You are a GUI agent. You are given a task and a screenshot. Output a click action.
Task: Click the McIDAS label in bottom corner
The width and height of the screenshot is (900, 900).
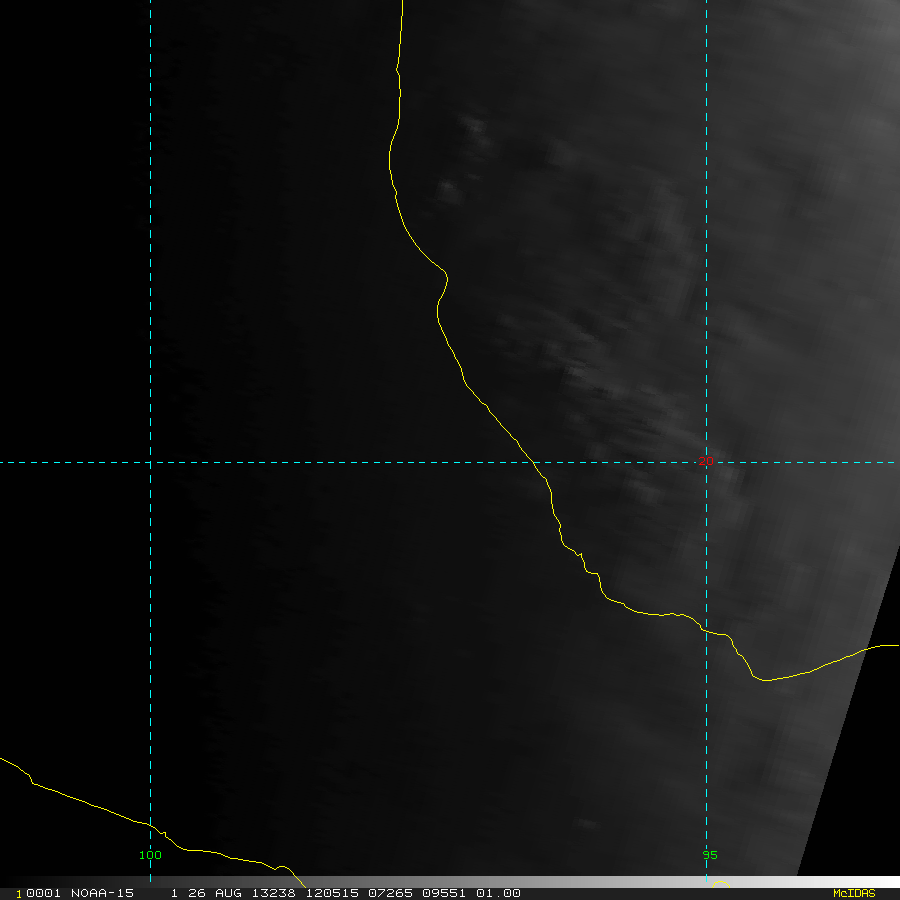click(x=853, y=893)
